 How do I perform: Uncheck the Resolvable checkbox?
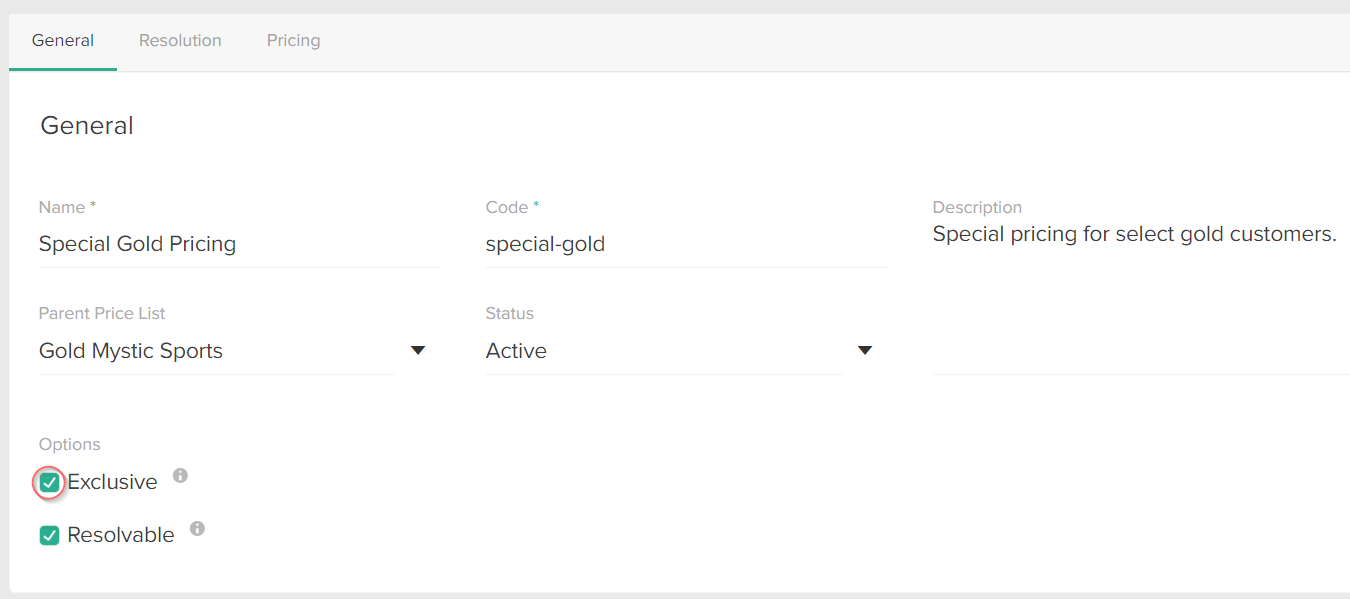49,535
